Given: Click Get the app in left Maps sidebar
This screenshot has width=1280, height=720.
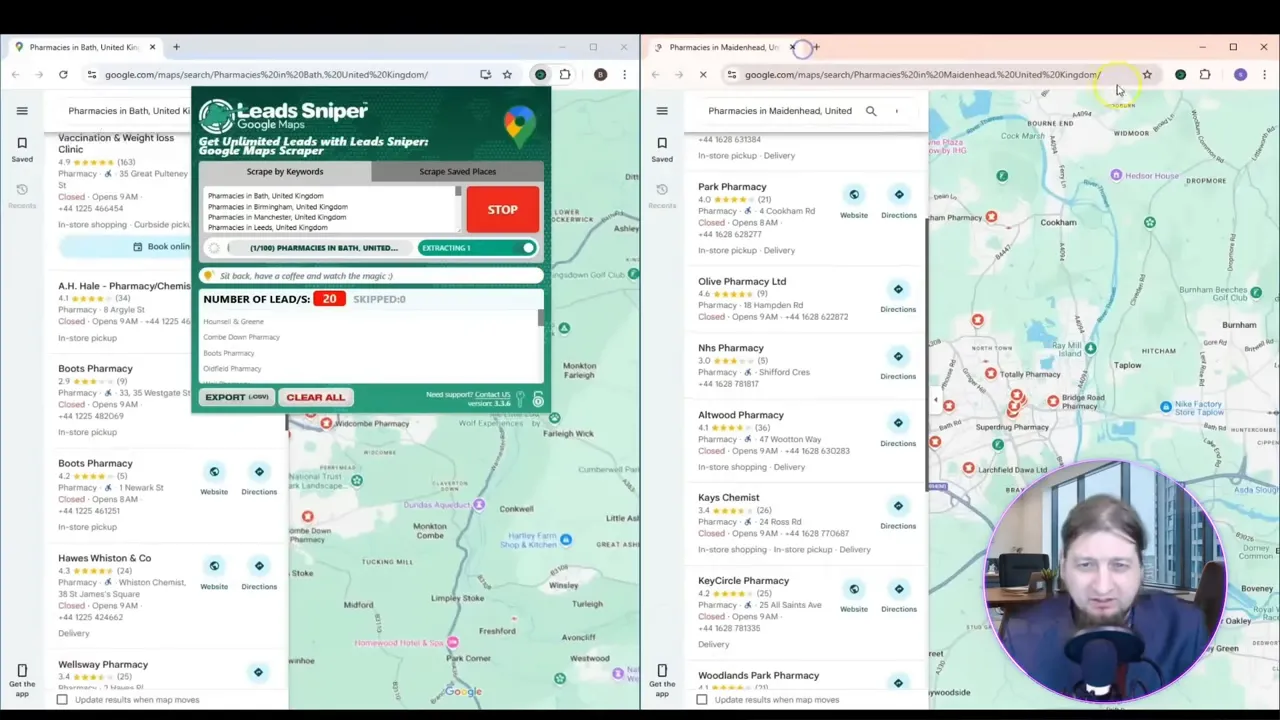Looking at the screenshot, I should point(22,680).
